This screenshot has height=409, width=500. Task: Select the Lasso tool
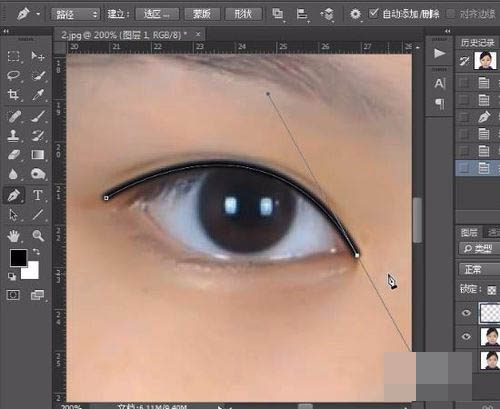[x=13, y=75]
